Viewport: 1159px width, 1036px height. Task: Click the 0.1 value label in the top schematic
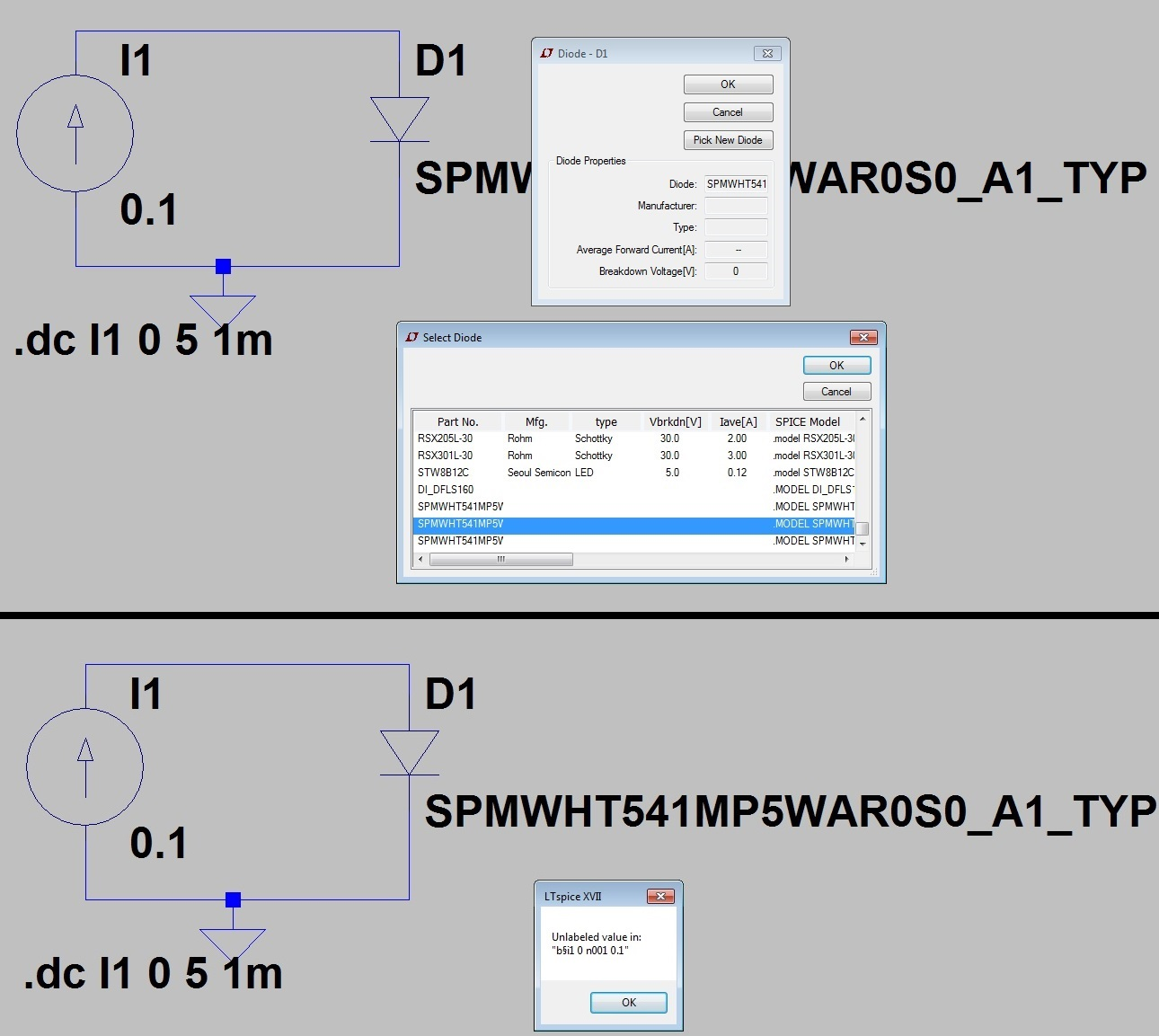(148, 209)
